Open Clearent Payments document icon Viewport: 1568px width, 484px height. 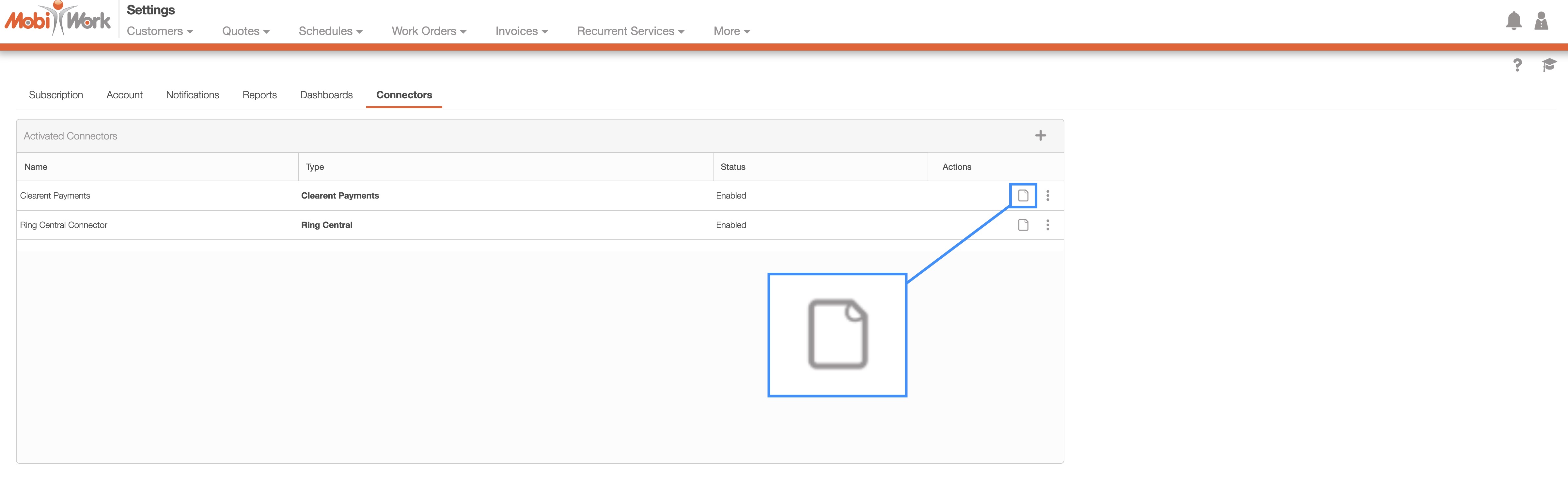coord(1023,195)
